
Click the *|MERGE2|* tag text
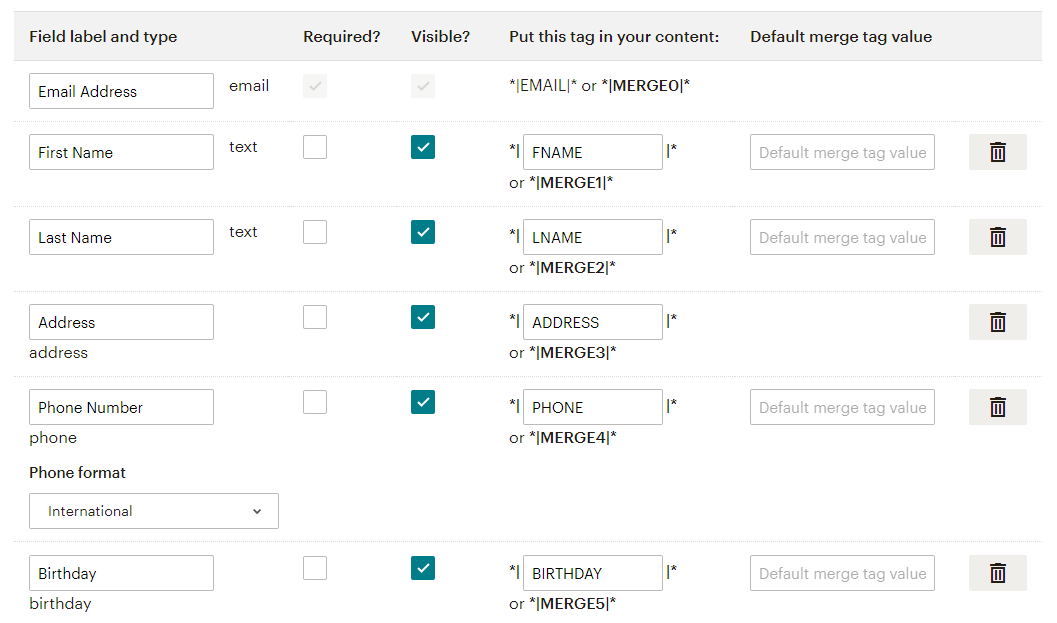(x=572, y=268)
